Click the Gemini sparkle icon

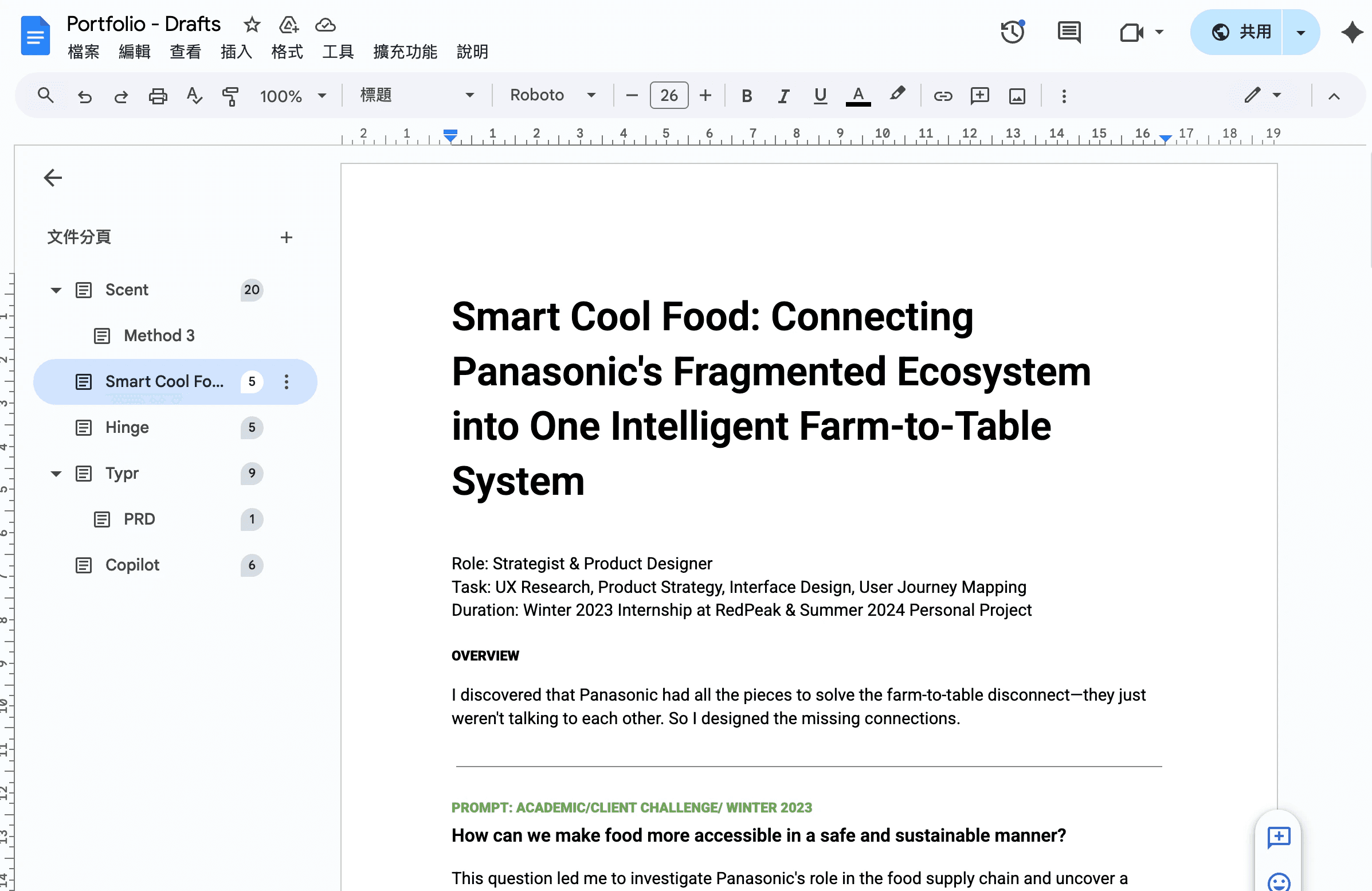(x=1352, y=32)
